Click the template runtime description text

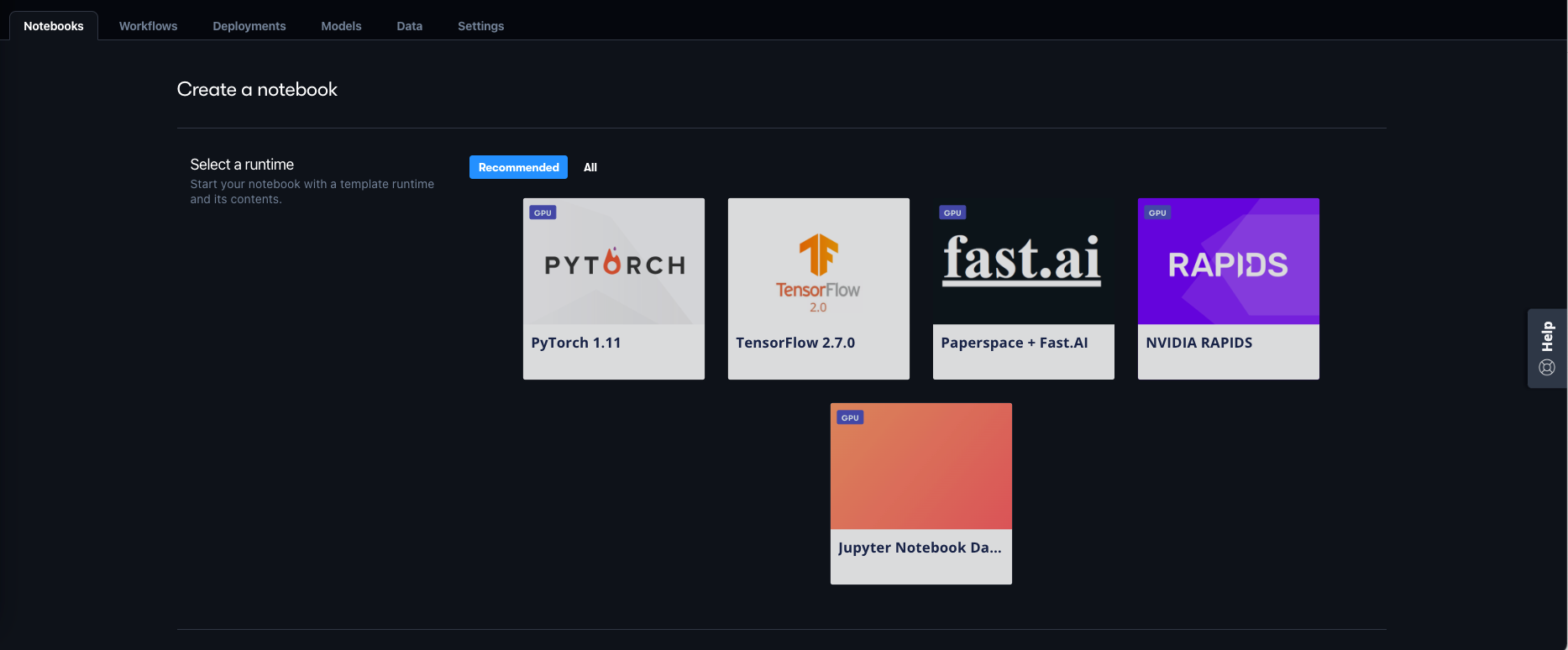pos(312,191)
